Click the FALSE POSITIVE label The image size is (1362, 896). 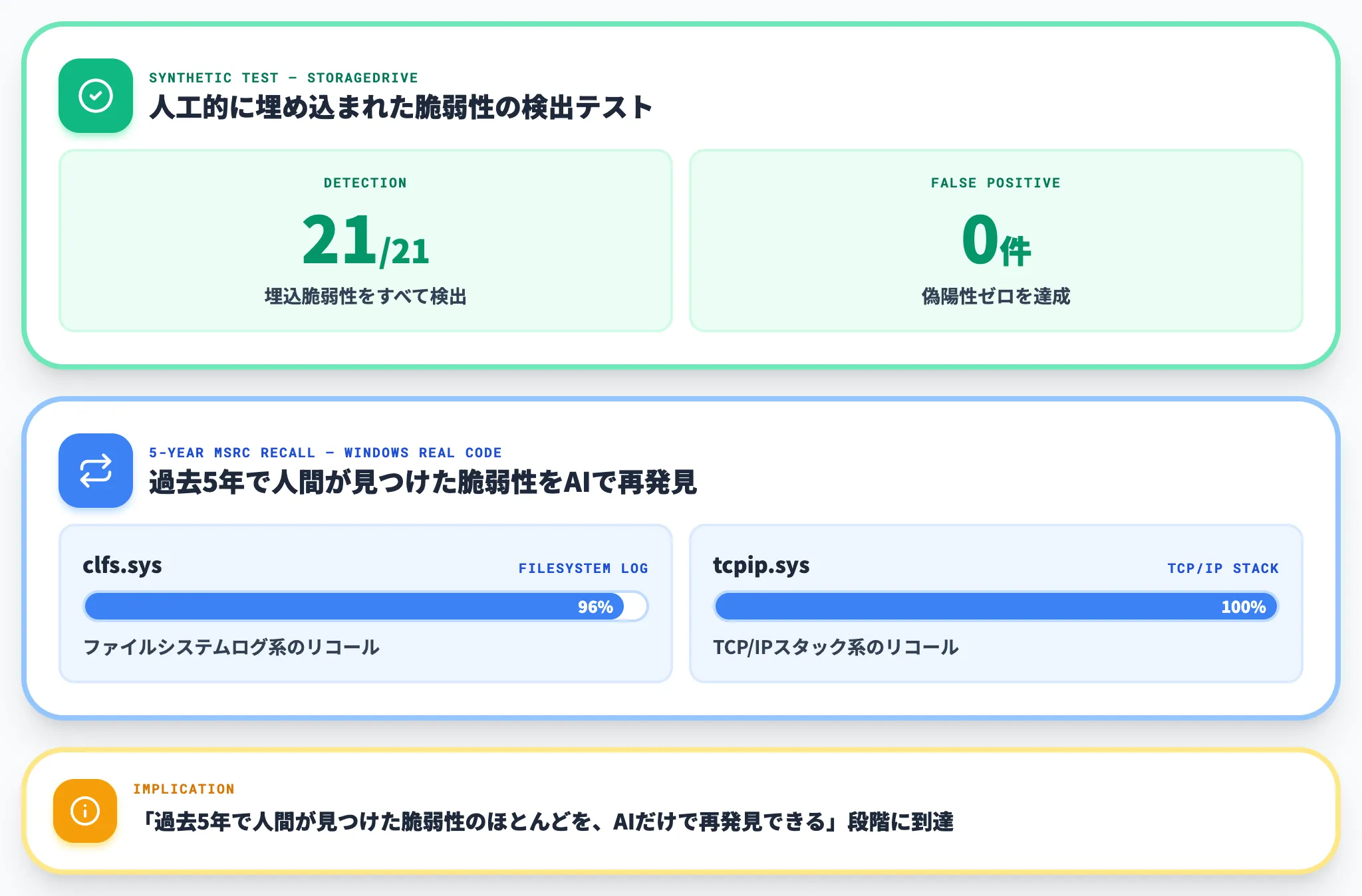pos(996,183)
